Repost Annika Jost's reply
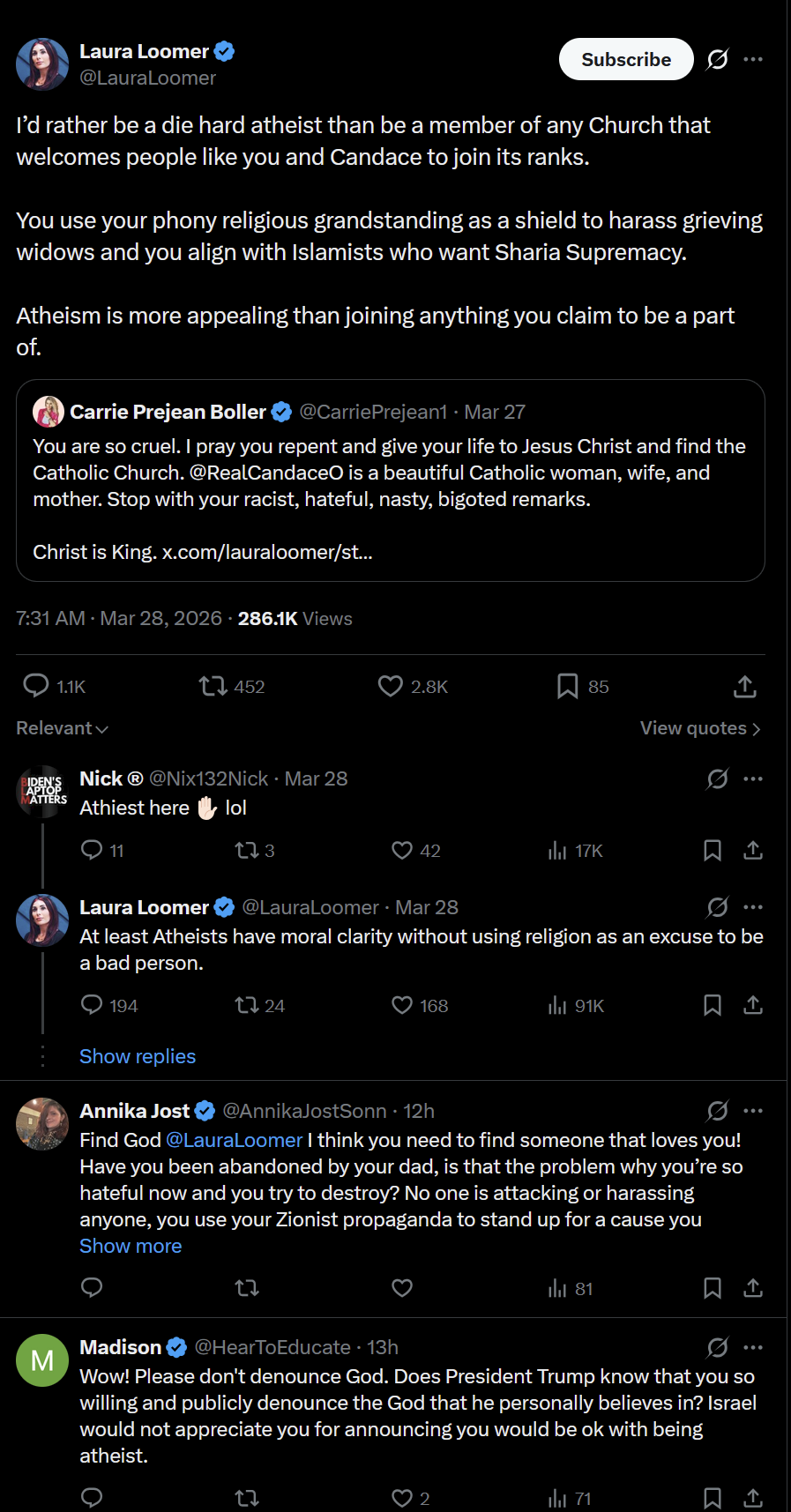The image size is (791, 1512). pos(247,1288)
